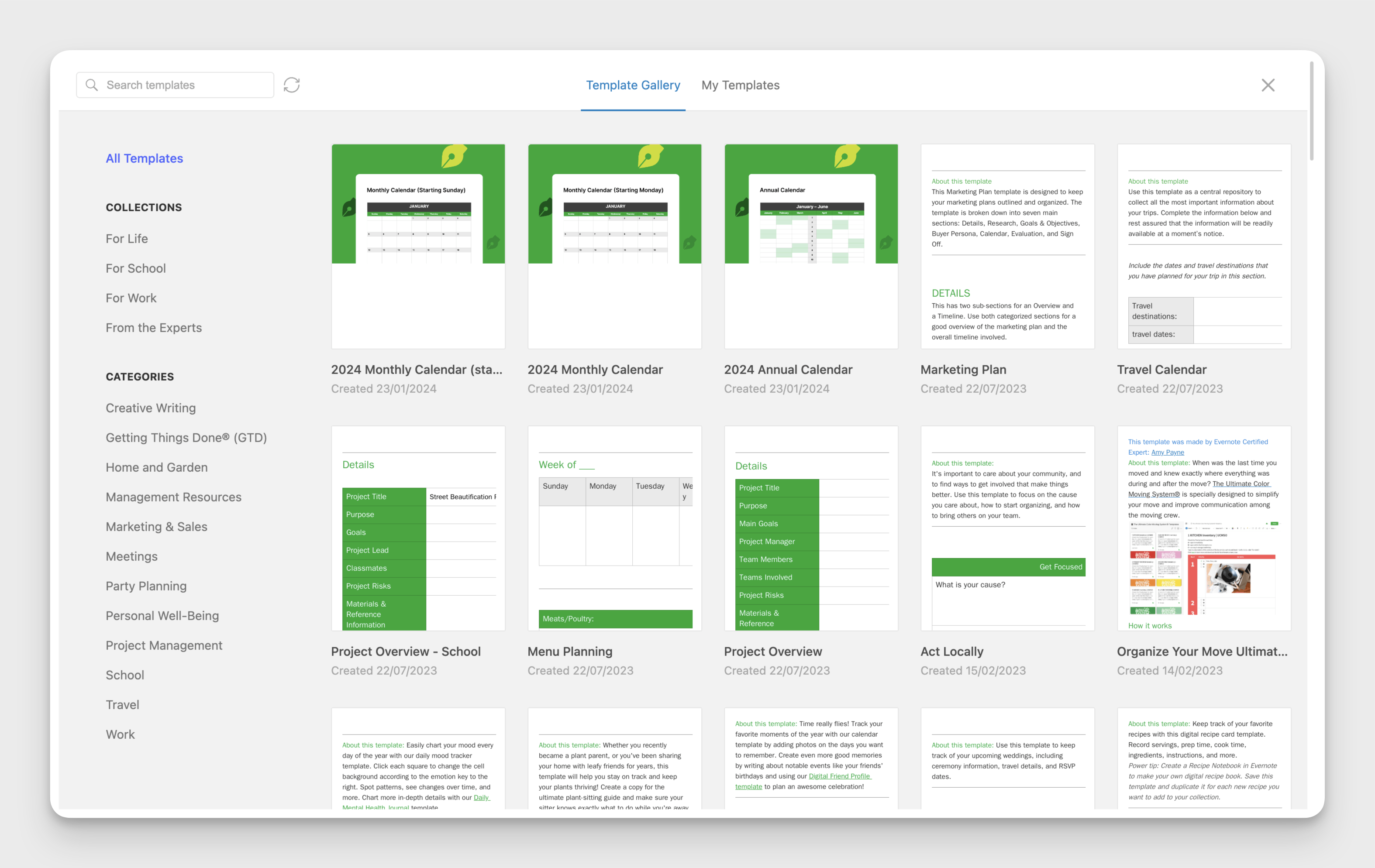This screenshot has height=868, width=1375.
Task: Open the Digital Friend Profile template link
Action: point(839,775)
